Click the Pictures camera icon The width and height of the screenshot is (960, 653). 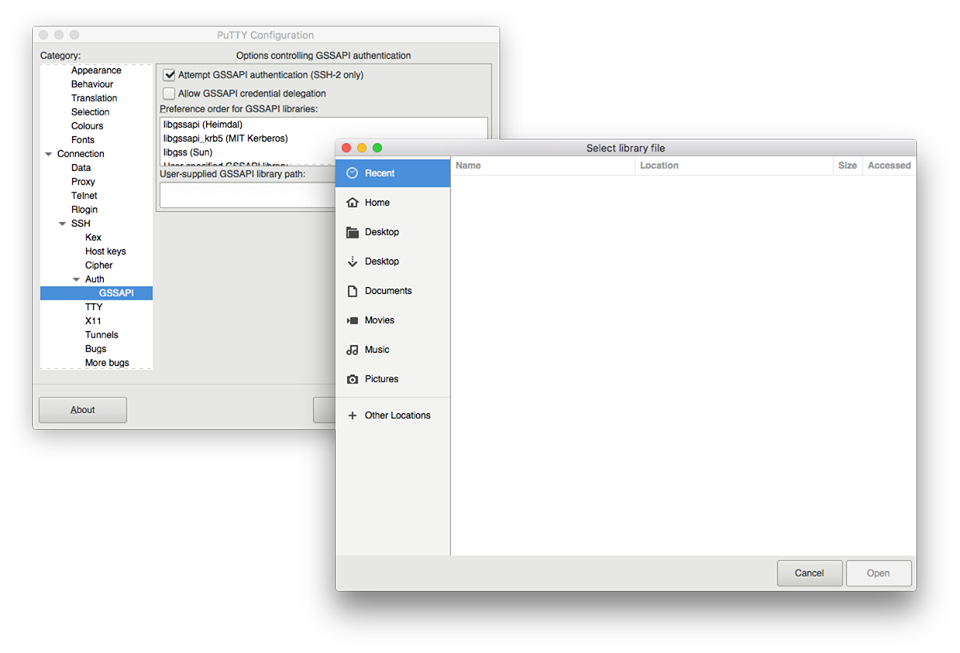352,379
